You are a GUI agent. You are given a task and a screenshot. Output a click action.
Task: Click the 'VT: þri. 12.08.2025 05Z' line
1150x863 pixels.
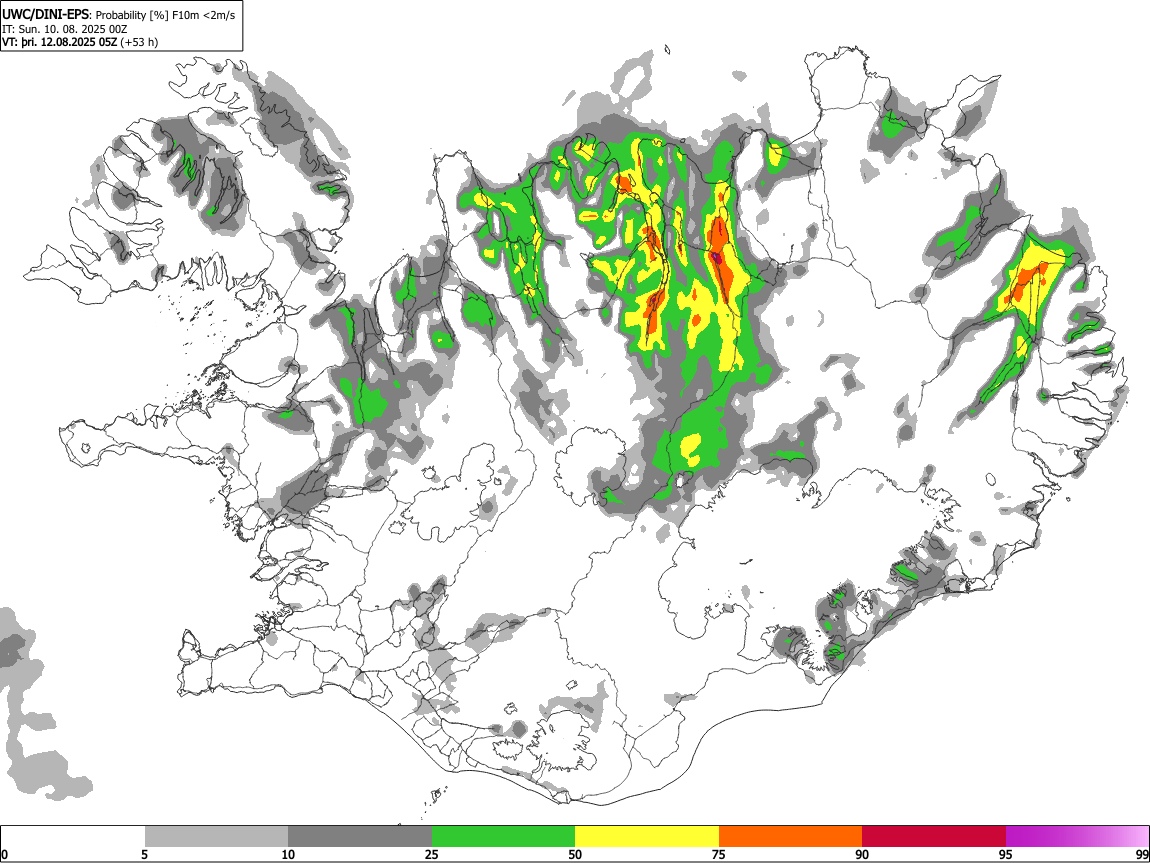pos(59,42)
